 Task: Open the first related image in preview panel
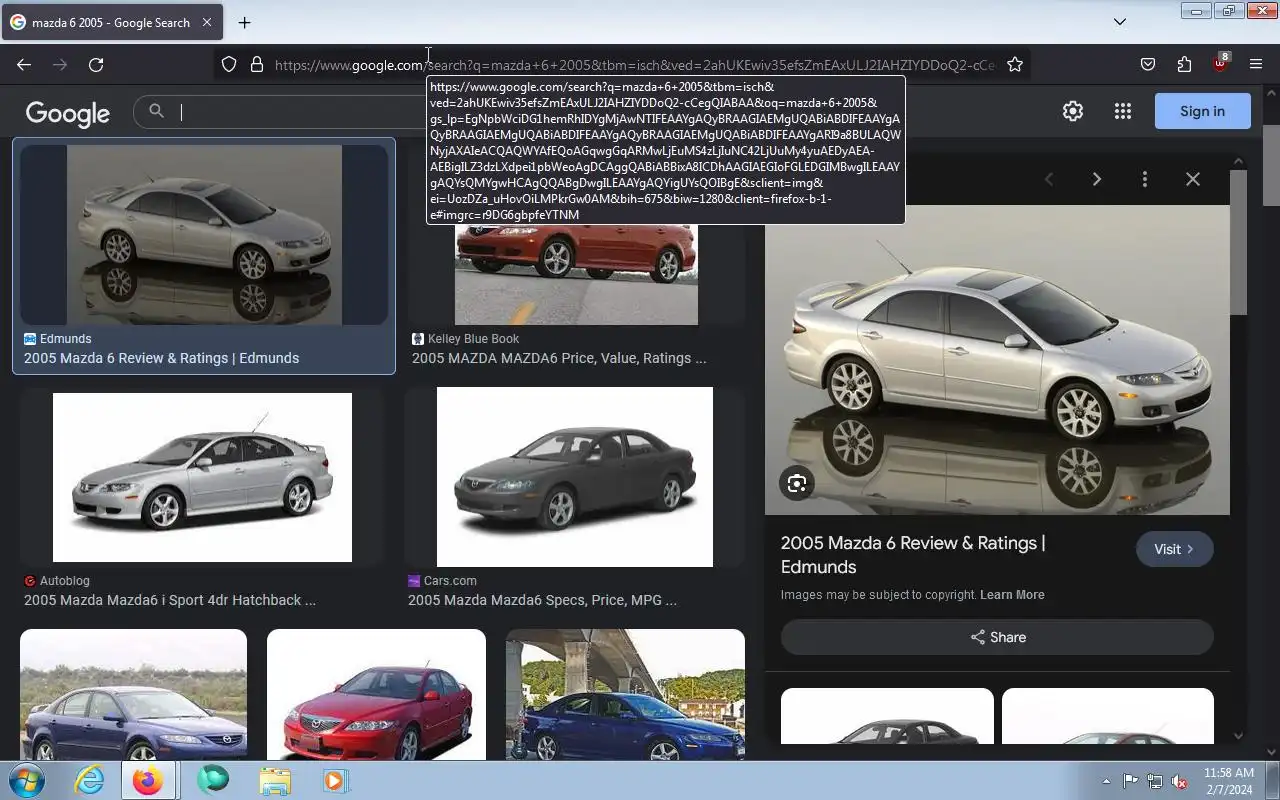tap(887, 716)
